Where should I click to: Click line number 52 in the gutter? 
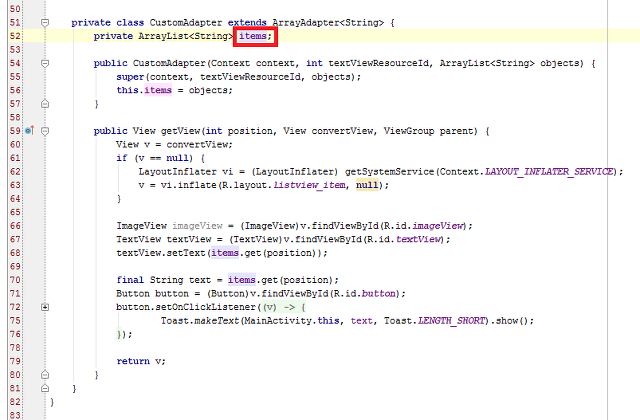[15, 36]
